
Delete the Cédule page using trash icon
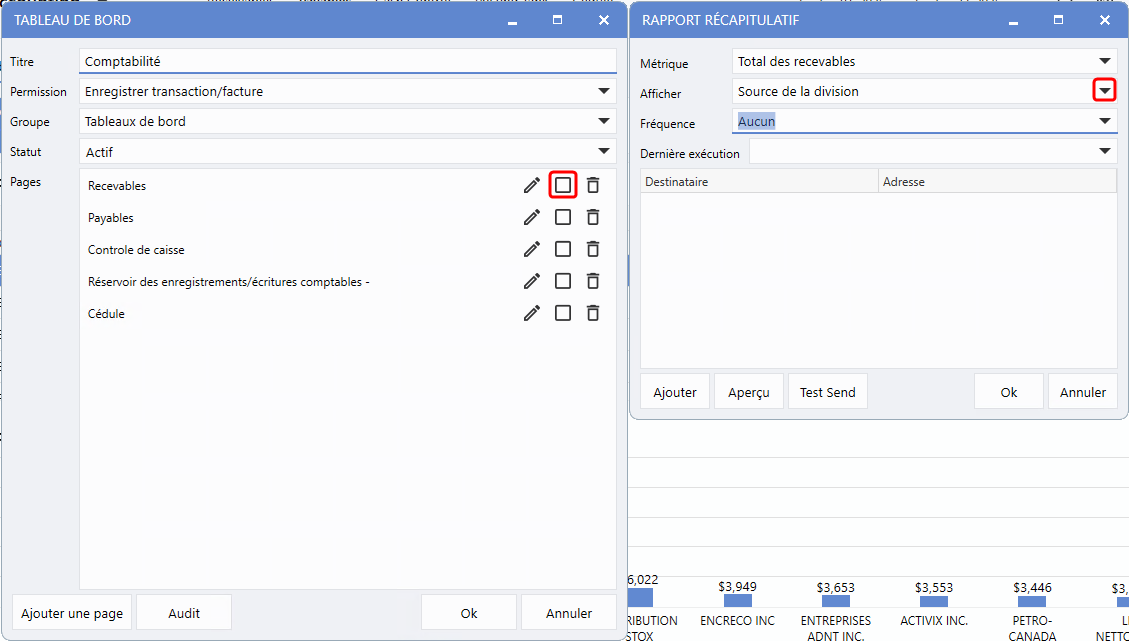point(593,313)
